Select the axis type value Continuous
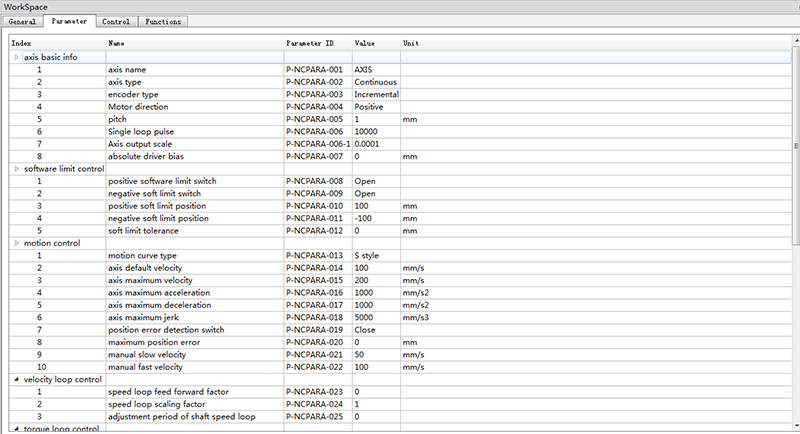The width and height of the screenshot is (800, 434). click(375, 82)
